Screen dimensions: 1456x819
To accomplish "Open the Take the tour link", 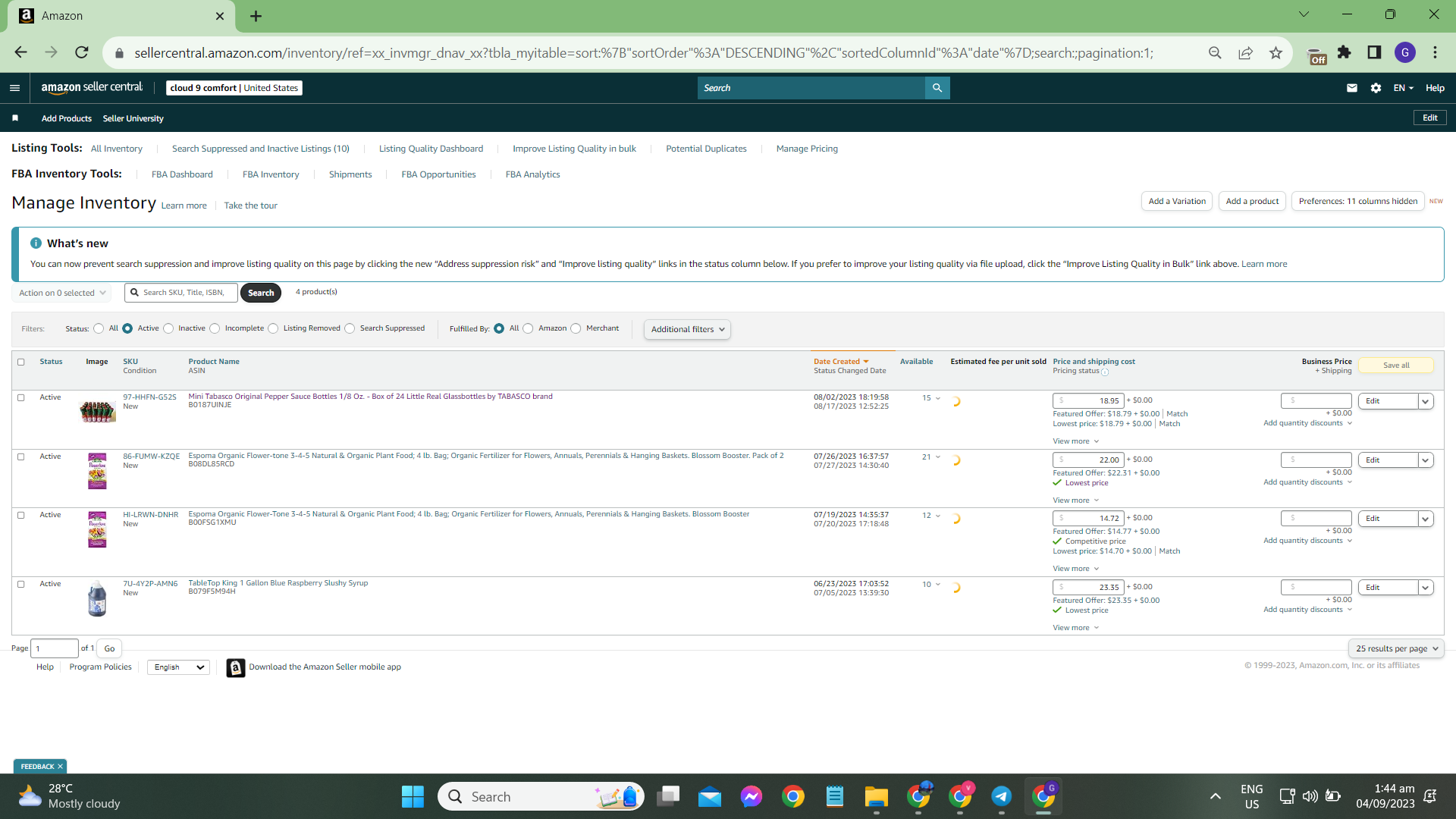I will (250, 206).
